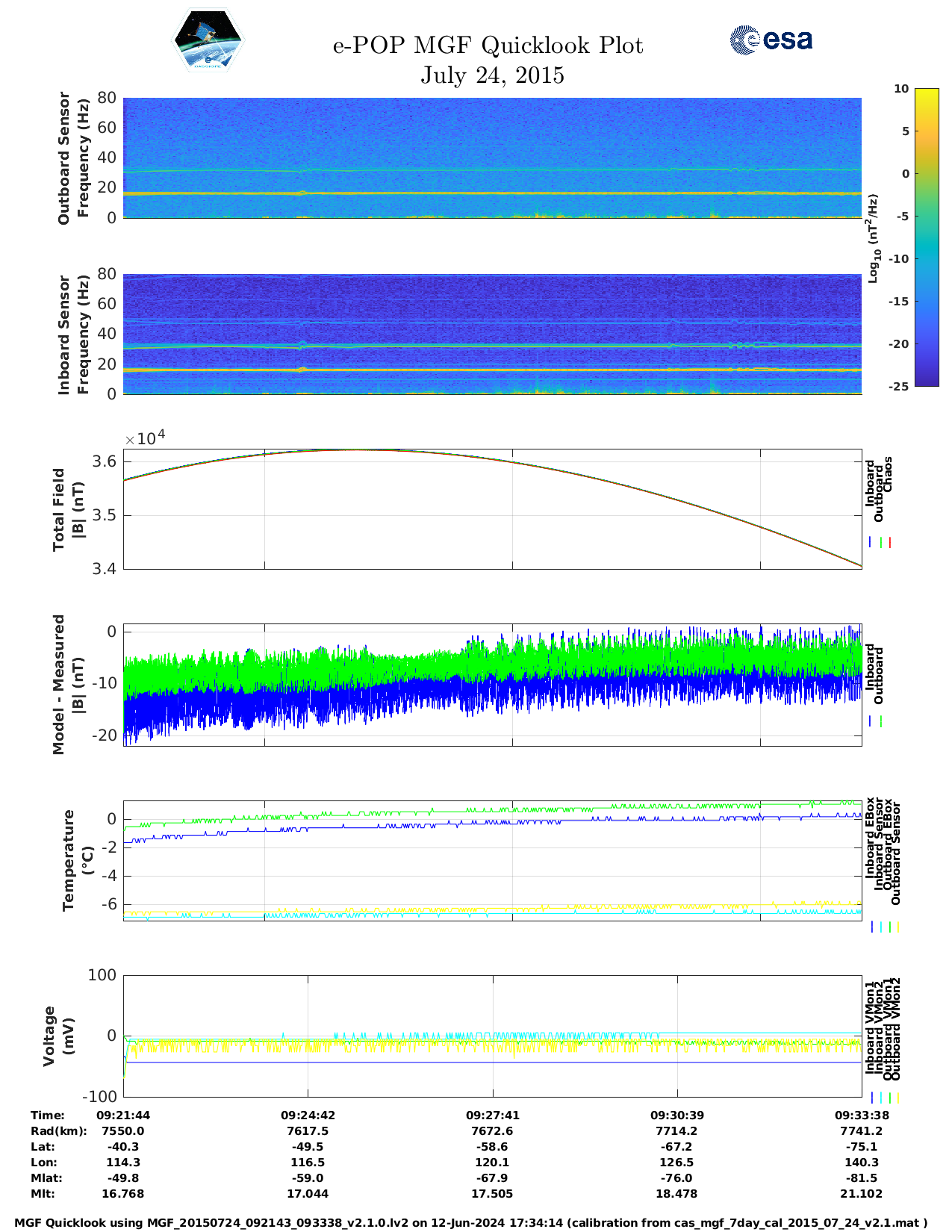
Task: Click the CASSIOPE hexagon satellite logo
Action: [208, 40]
